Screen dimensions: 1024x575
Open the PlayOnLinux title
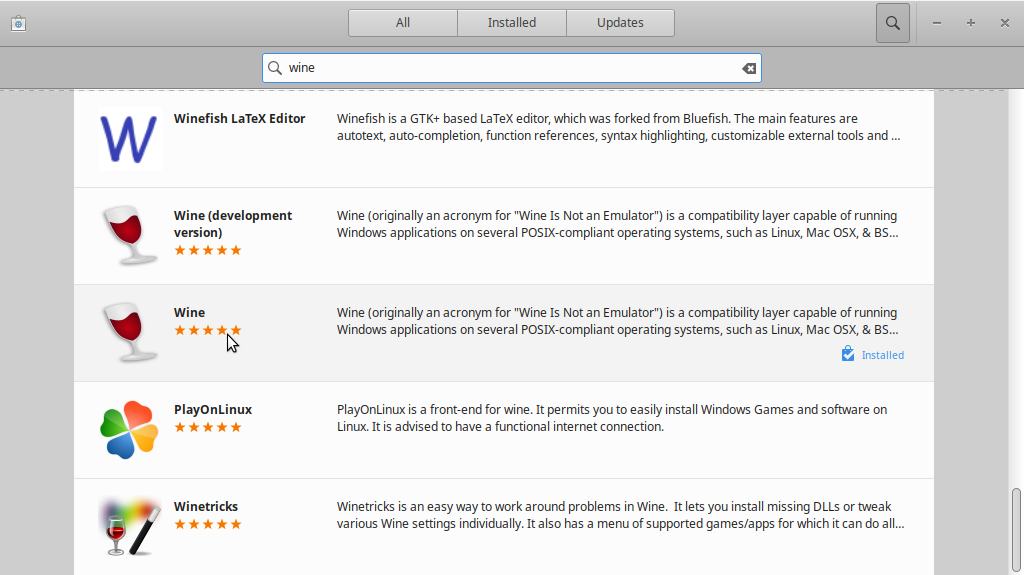(x=213, y=410)
